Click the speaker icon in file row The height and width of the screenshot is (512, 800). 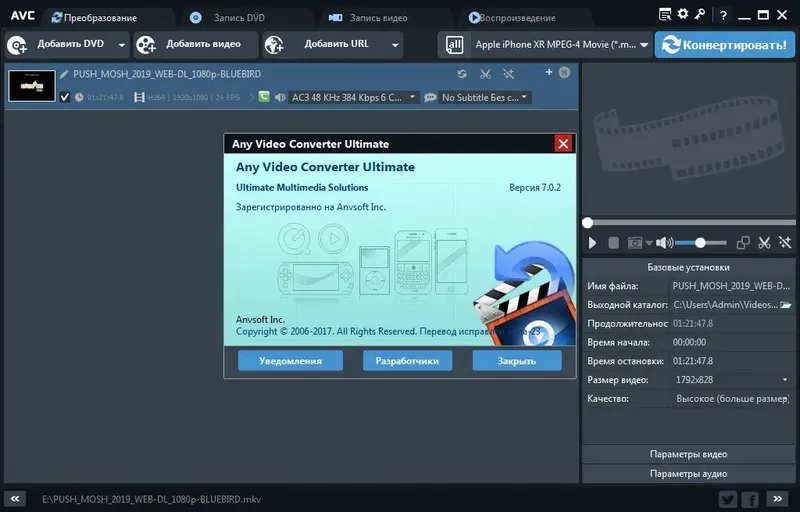point(280,97)
